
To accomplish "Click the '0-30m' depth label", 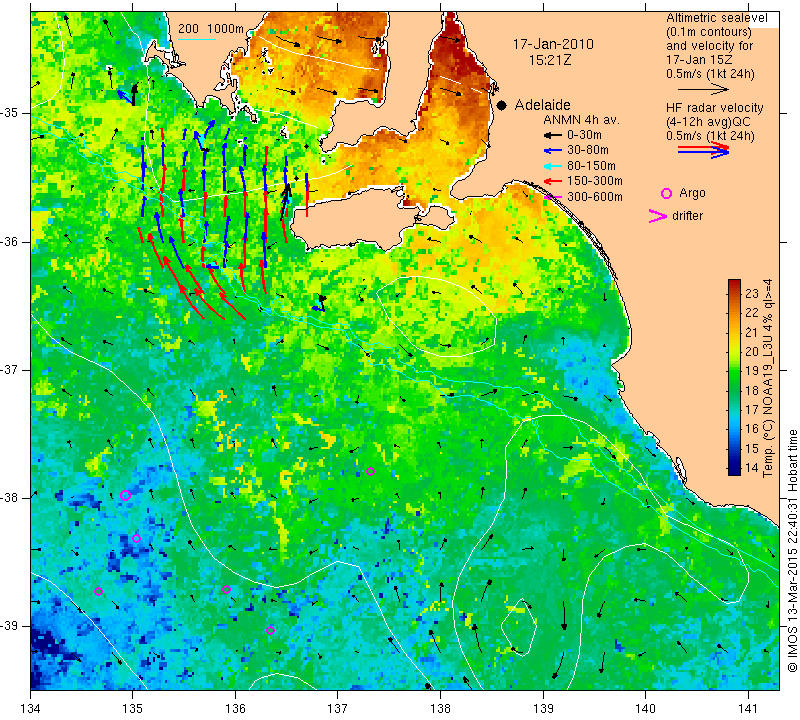I will pos(584,135).
